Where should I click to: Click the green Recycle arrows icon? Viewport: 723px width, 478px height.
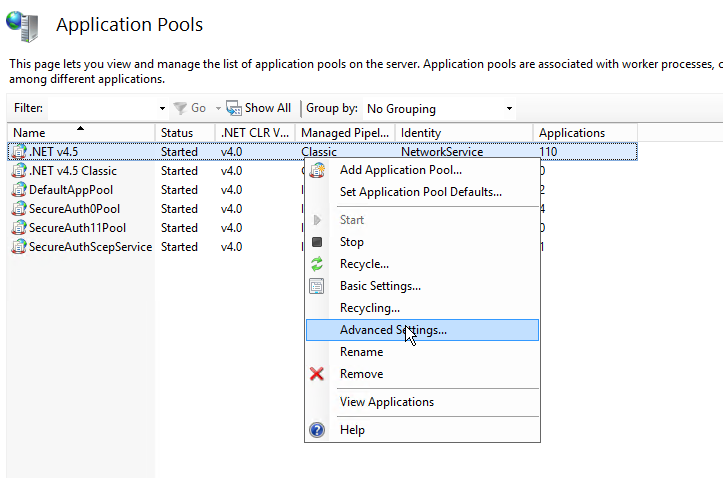[x=317, y=264]
